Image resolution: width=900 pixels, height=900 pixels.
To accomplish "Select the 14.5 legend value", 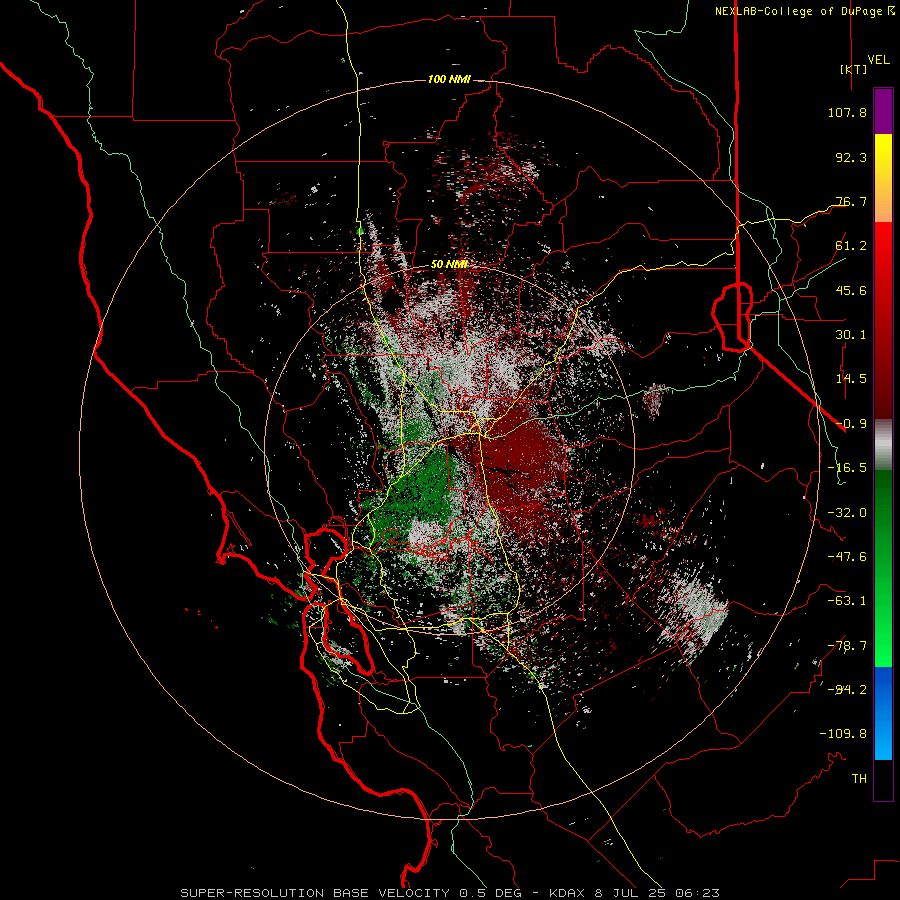I will coord(851,379).
